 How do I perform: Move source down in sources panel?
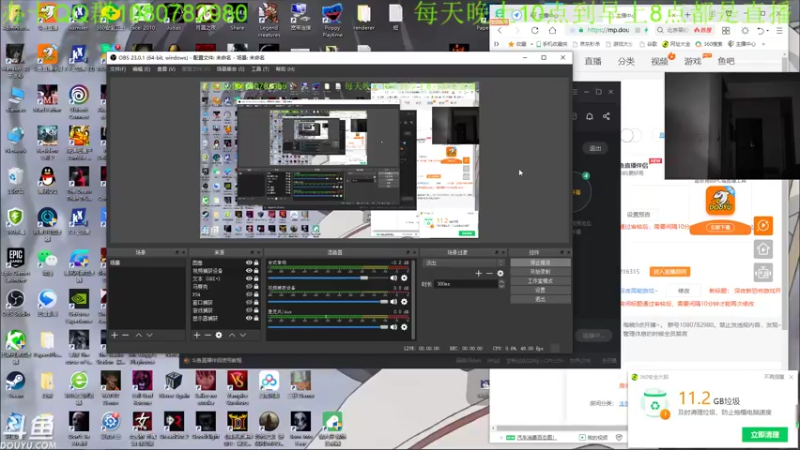pyautogui.click(x=243, y=335)
